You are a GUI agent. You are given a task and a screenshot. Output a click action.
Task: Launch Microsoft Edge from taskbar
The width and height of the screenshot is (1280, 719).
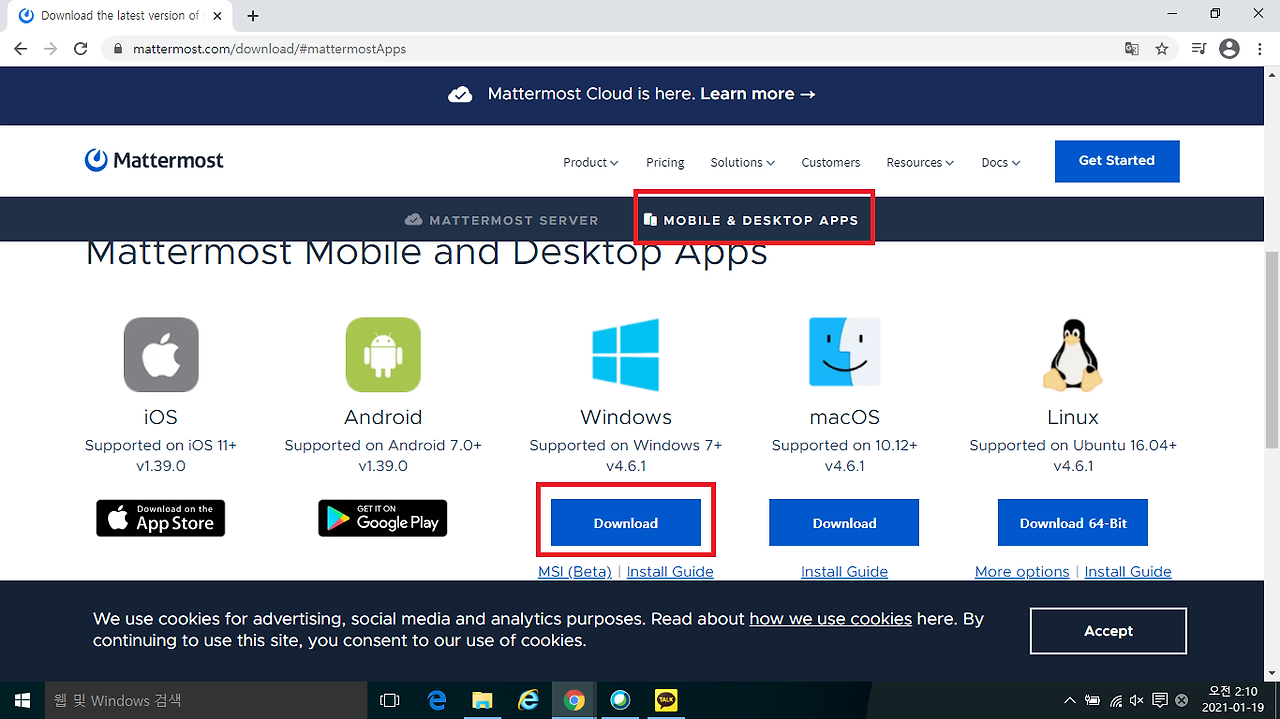(437, 701)
